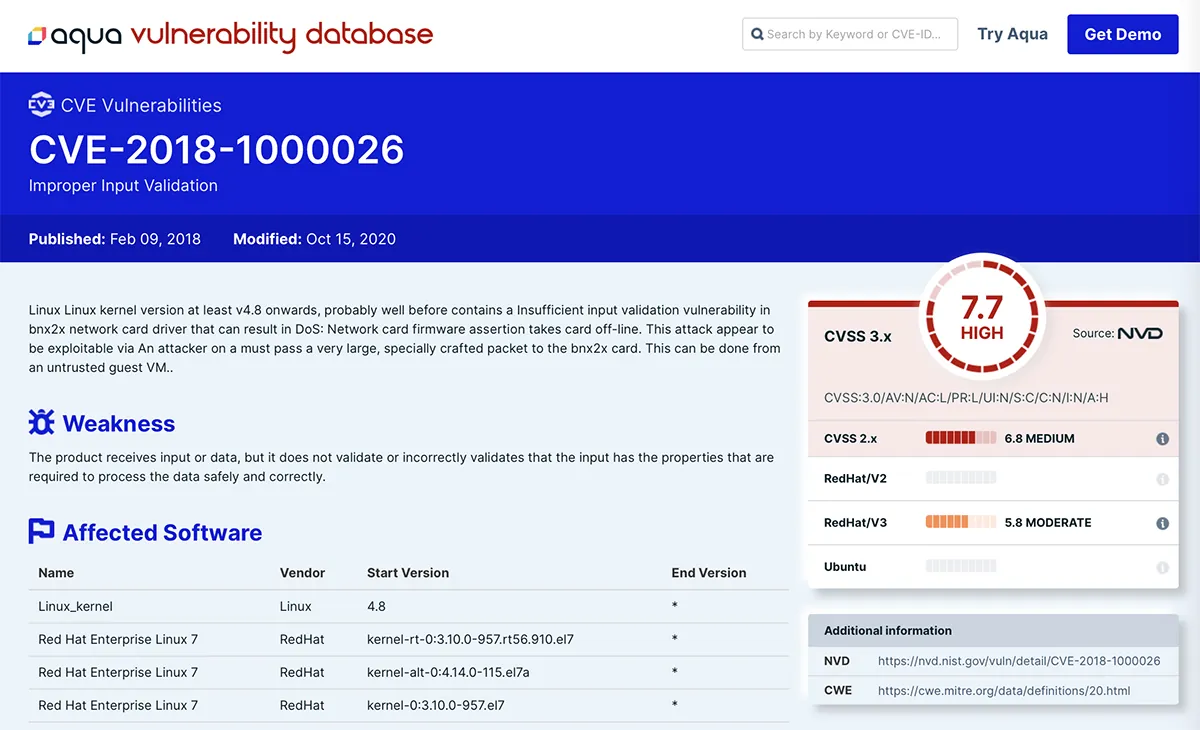This screenshot has width=1200, height=730.
Task: Click the CVE-2018-1000026 heading
Action: tap(217, 149)
